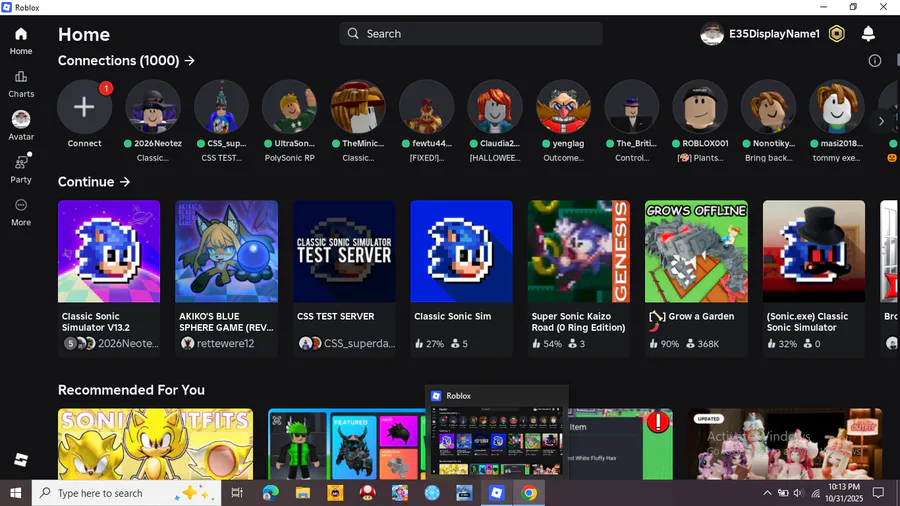Open CSS TEST SERVER game thumbnail
The width and height of the screenshot is (900, 506).
344,251
